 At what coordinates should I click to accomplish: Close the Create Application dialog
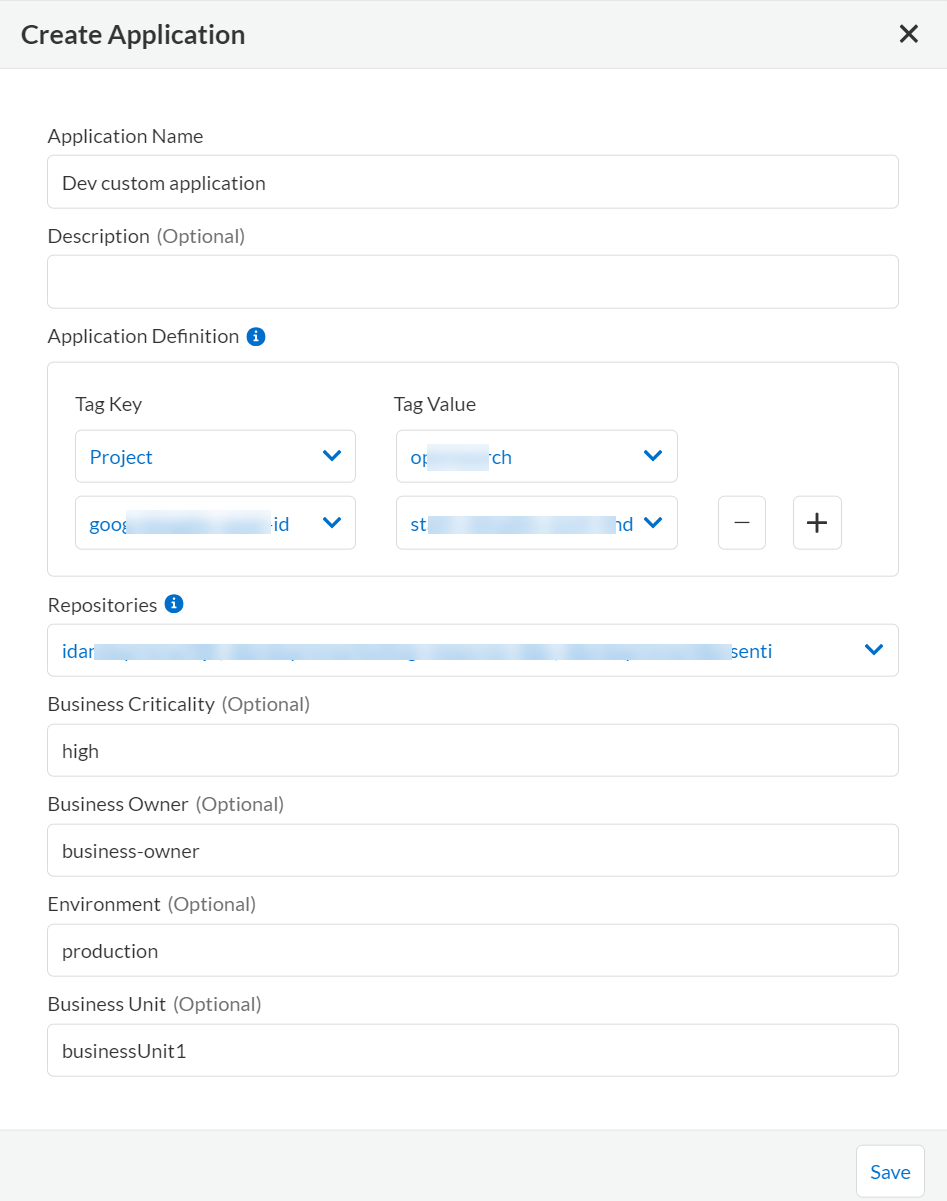(x=908, y=34)
